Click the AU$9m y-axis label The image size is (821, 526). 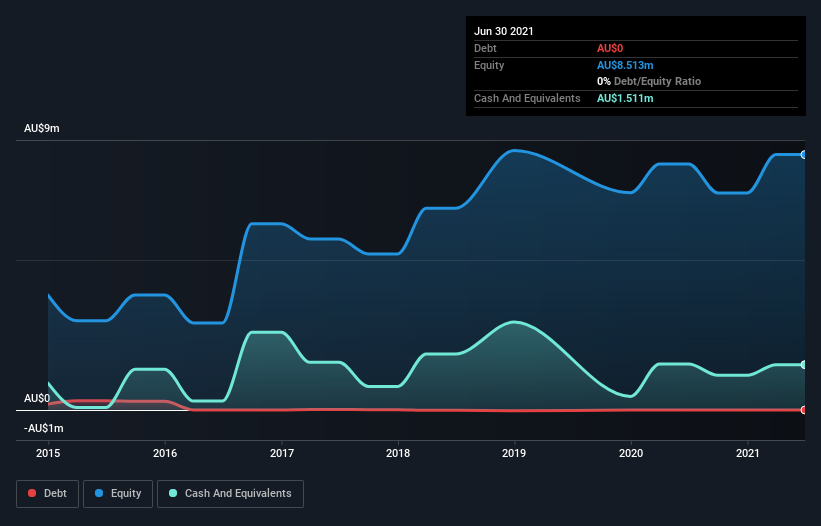[42, 129]
